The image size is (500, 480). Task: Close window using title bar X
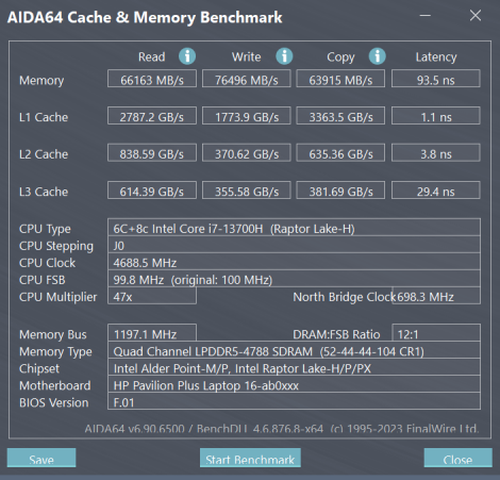coord(475,15)
